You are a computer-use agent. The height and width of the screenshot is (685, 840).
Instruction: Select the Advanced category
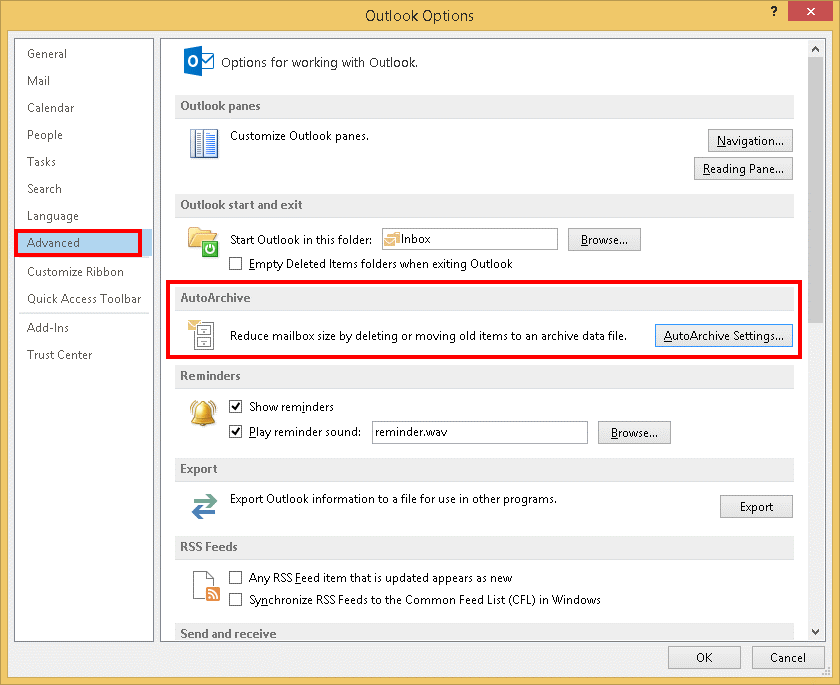pos(83,243)
